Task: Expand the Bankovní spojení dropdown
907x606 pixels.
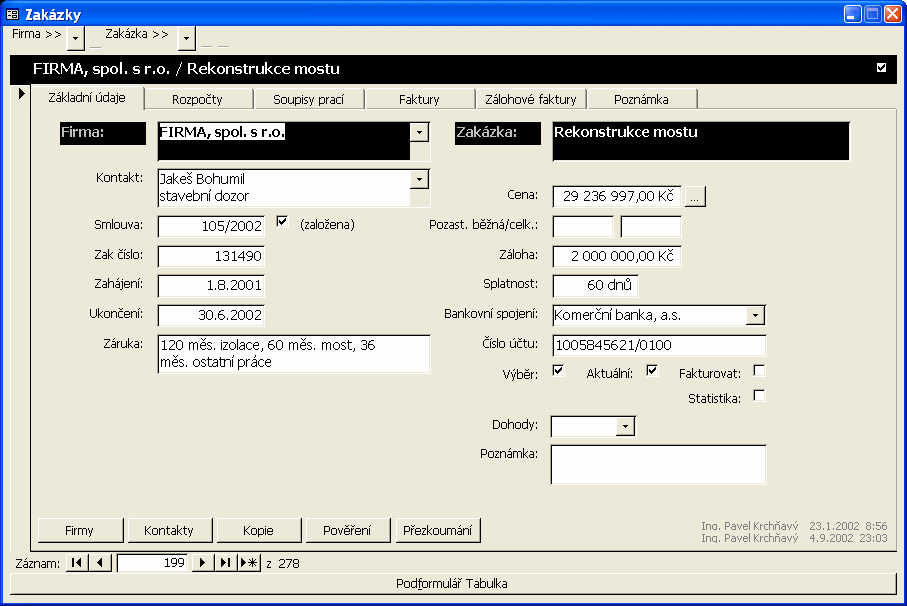Action: [x=756, y=316]
